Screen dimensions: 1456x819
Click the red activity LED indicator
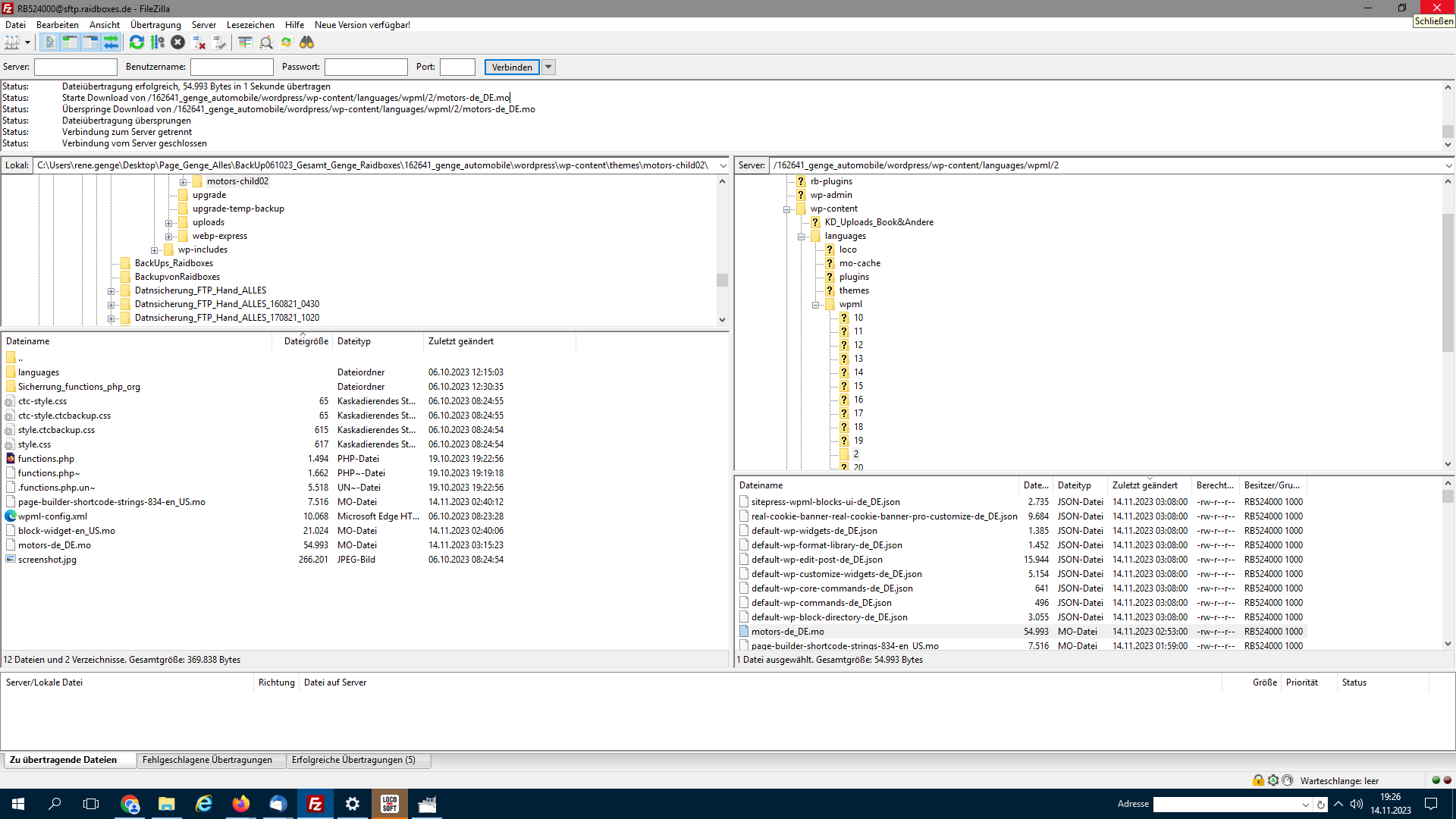click(1447, 780)
